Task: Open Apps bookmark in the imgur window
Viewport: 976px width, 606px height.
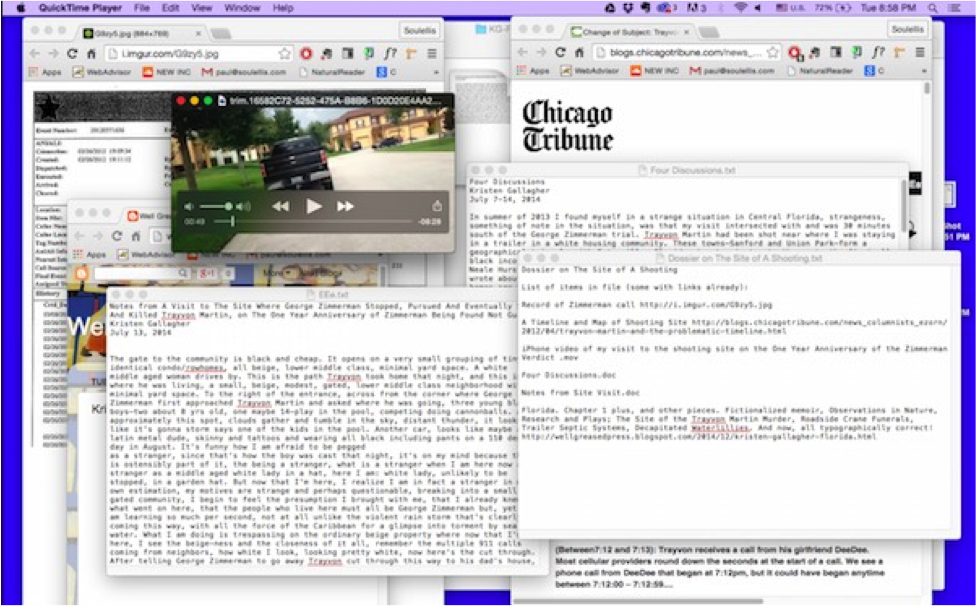Action: [45, 72]
